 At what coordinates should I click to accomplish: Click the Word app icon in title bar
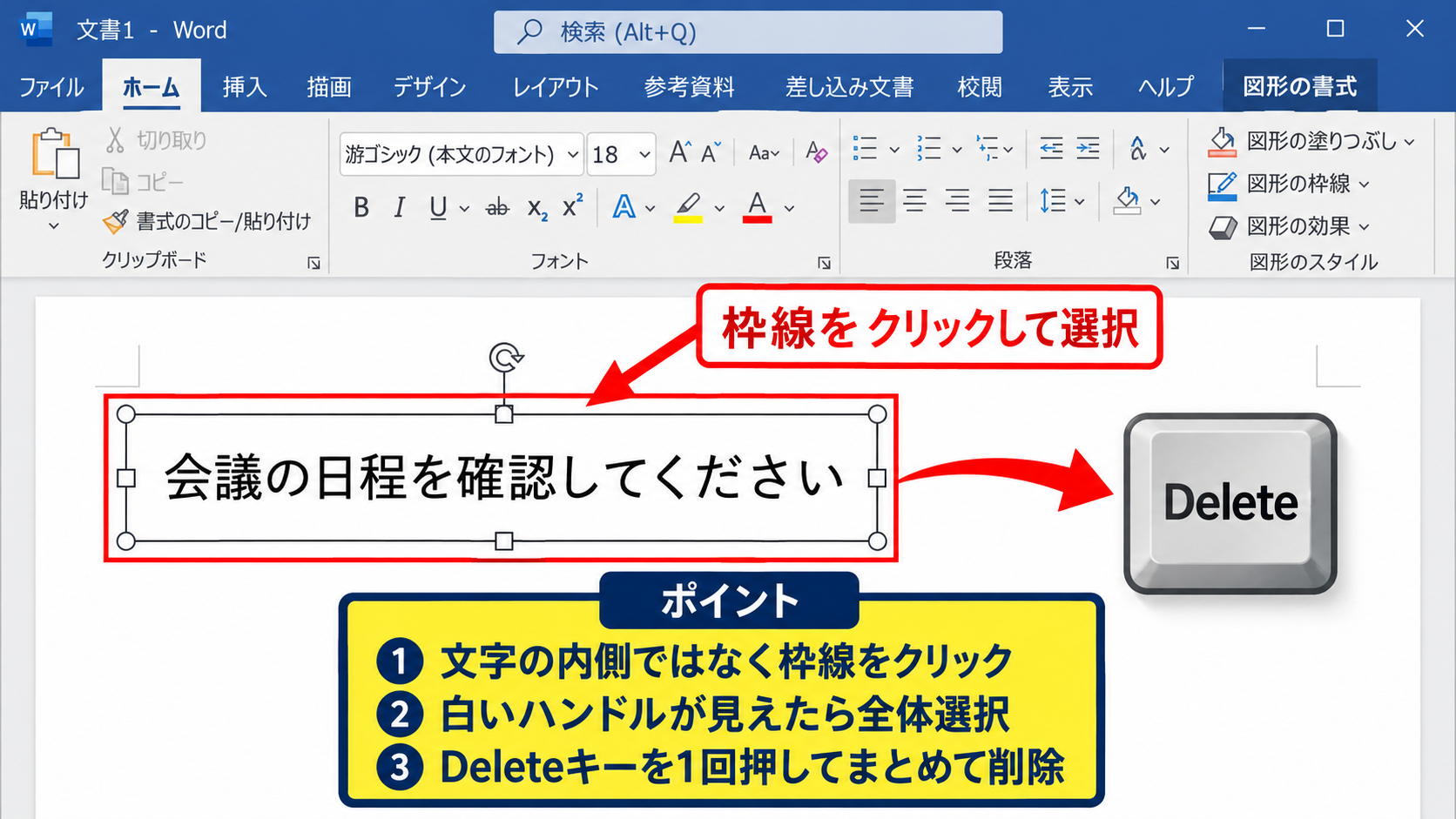[35, 30]
